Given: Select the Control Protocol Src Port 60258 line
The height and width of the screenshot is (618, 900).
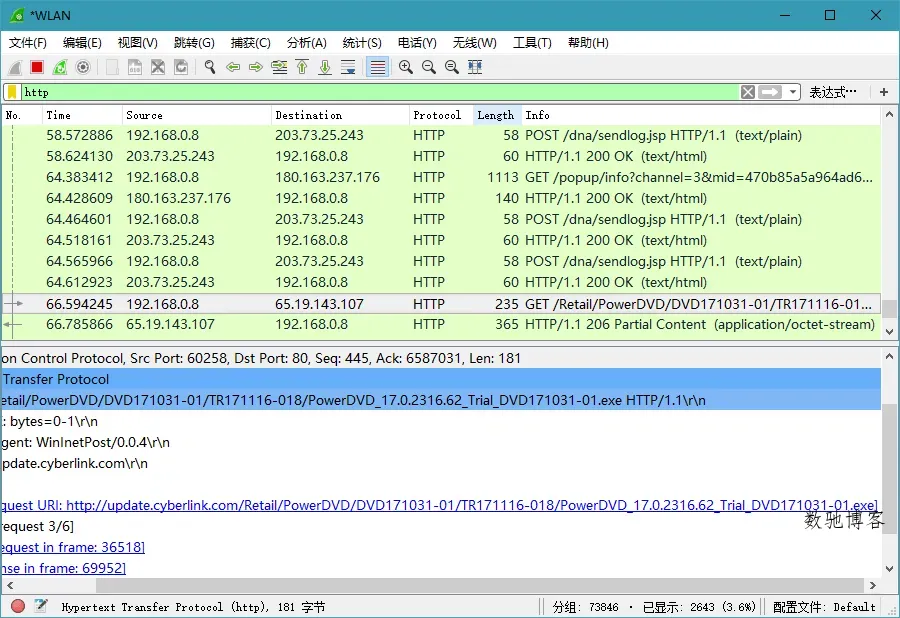Looking at the screenshot, I should [441, 359].
